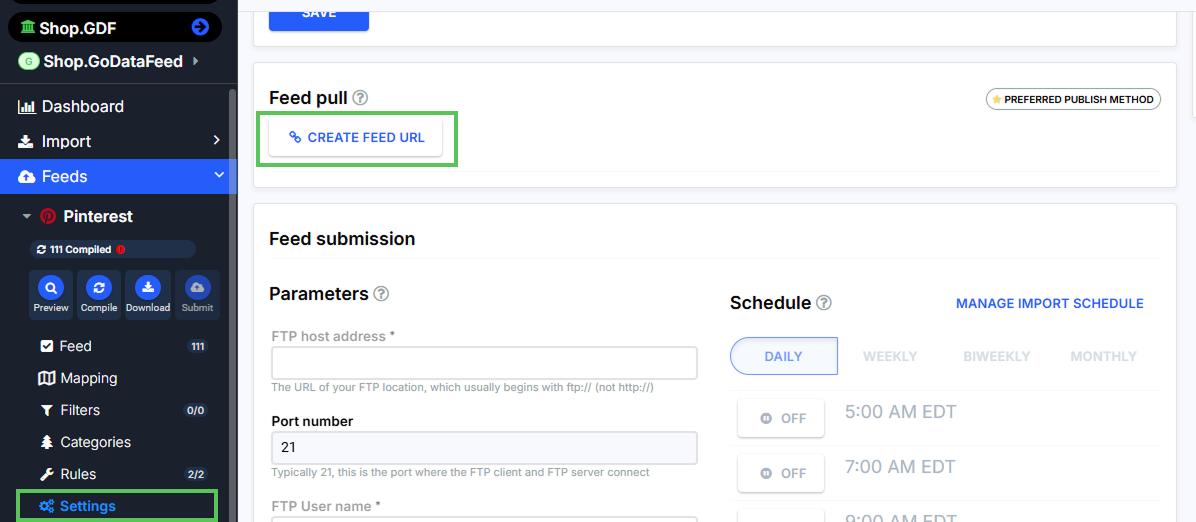
Task: Collapse the Pinterest feed tree
Action: (27, 216)
